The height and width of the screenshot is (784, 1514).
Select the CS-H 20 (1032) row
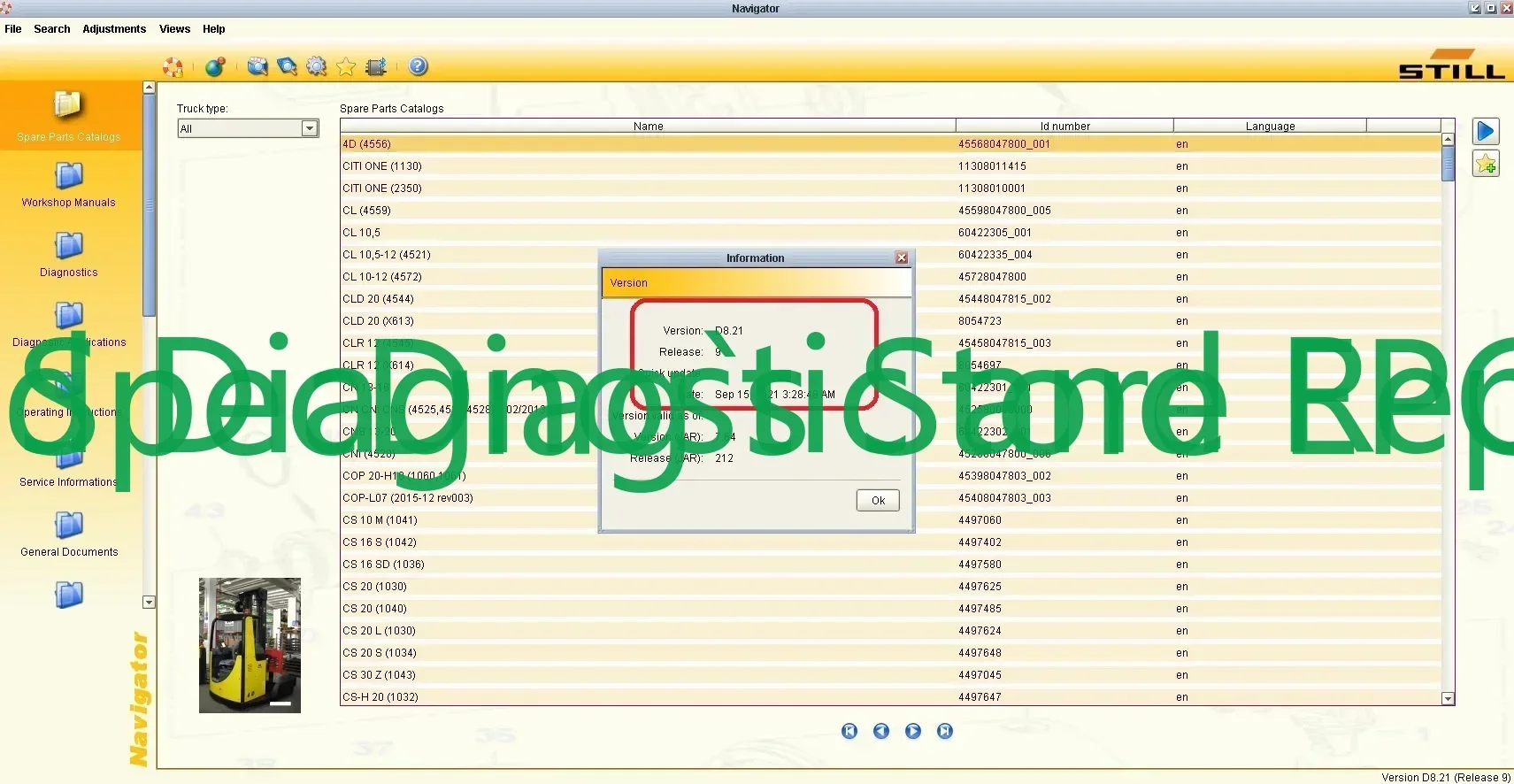(890, 696)
